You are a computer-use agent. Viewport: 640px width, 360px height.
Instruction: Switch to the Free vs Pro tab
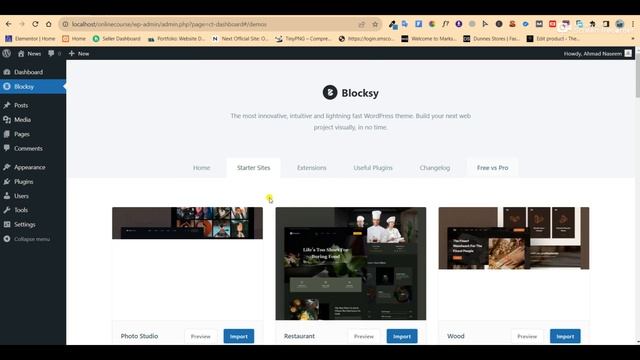click(x=492, y=168)
